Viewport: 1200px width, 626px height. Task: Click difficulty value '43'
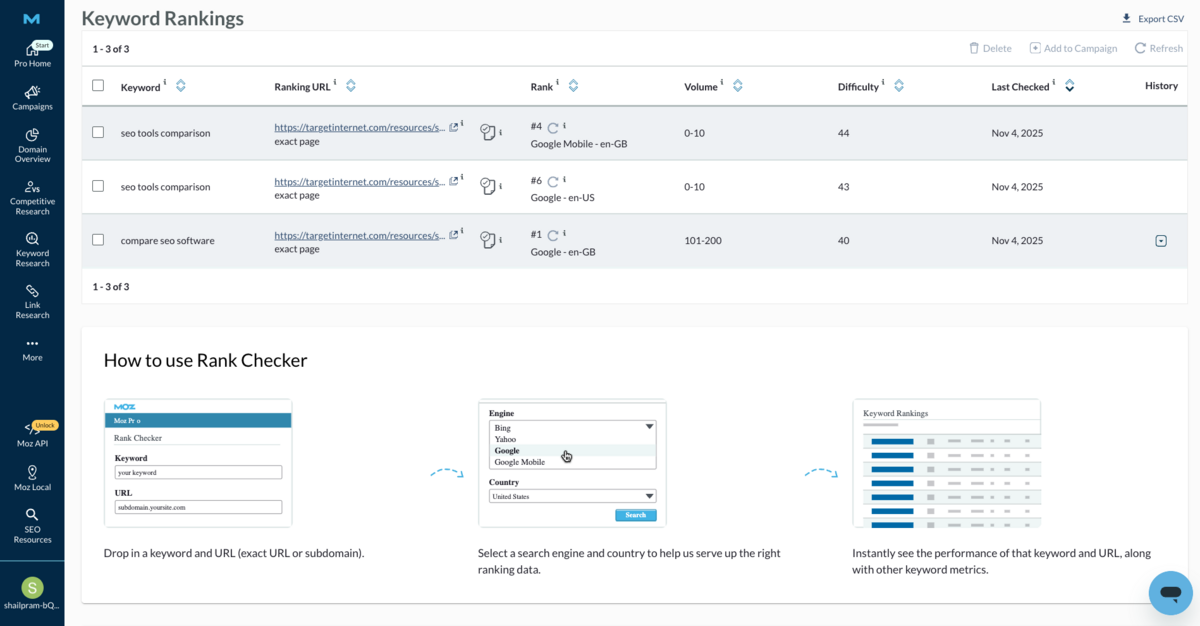click(x=844, y=187)
